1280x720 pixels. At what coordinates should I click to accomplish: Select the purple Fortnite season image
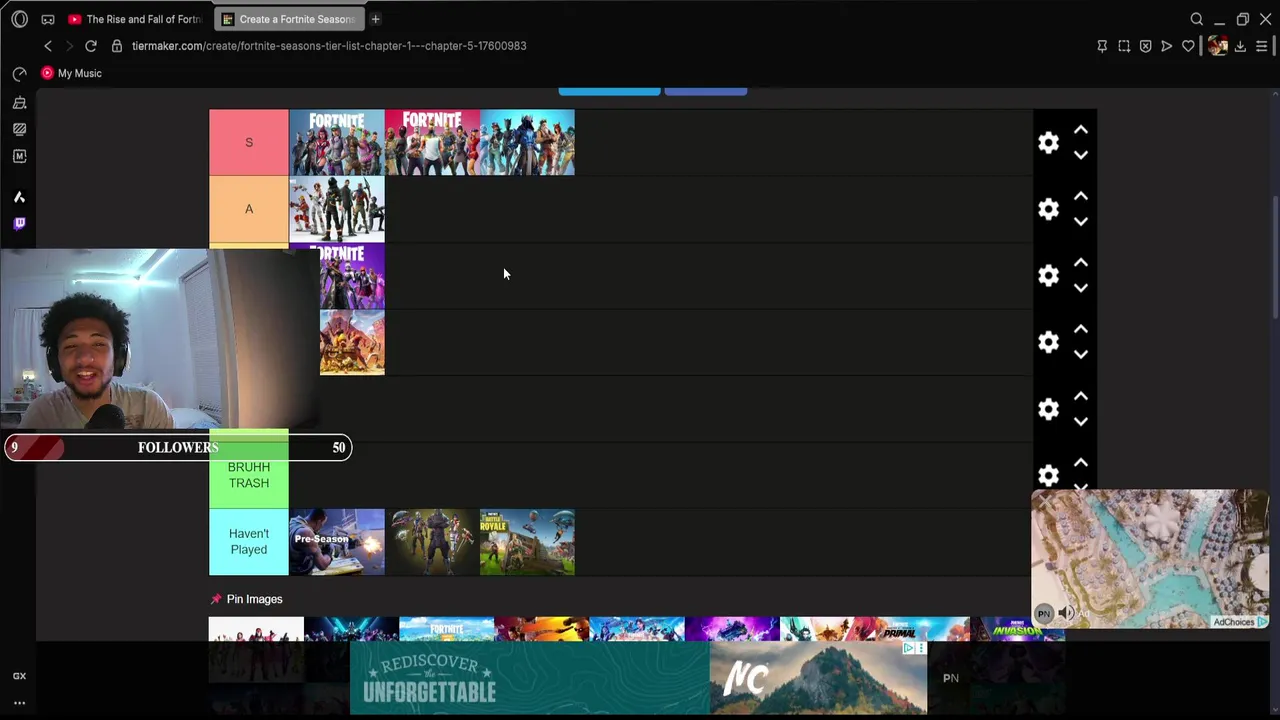tap(352, 276)
